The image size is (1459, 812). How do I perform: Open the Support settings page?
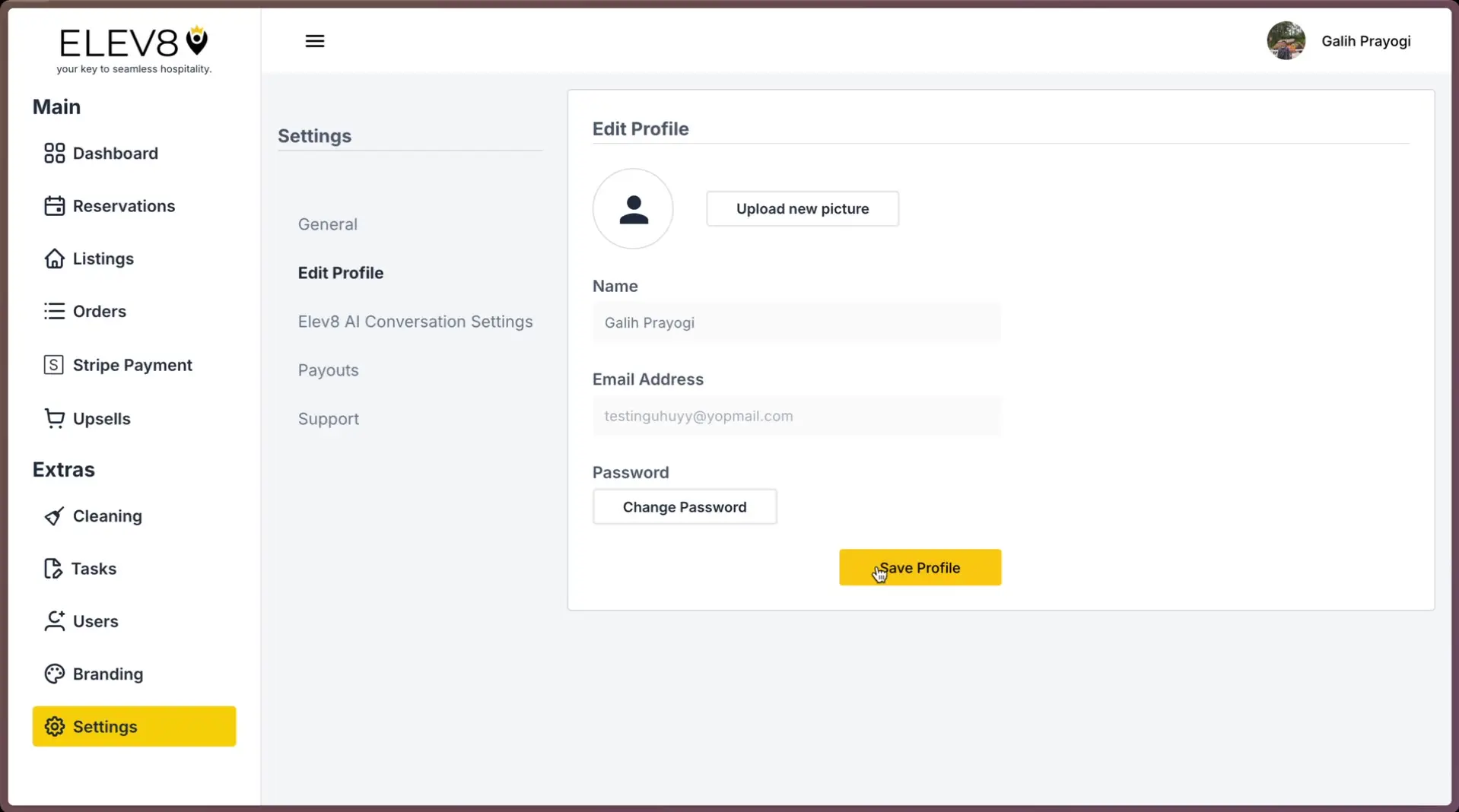click(x=328, y=418)
